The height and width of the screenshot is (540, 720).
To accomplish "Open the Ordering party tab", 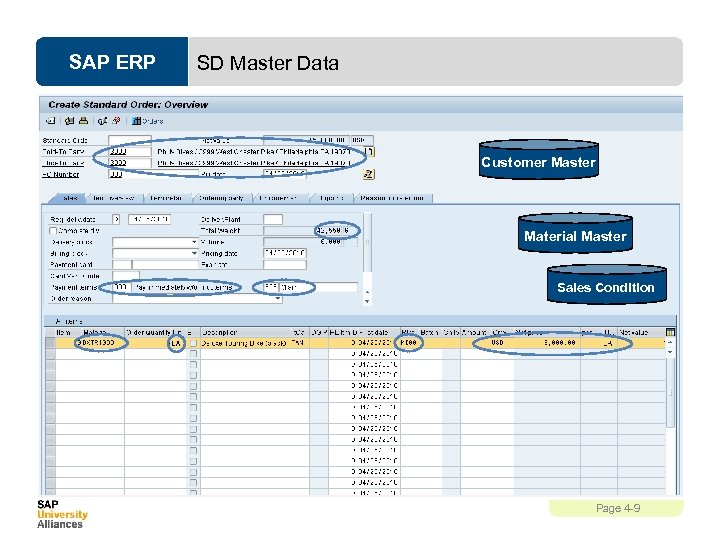I will 221,198.
